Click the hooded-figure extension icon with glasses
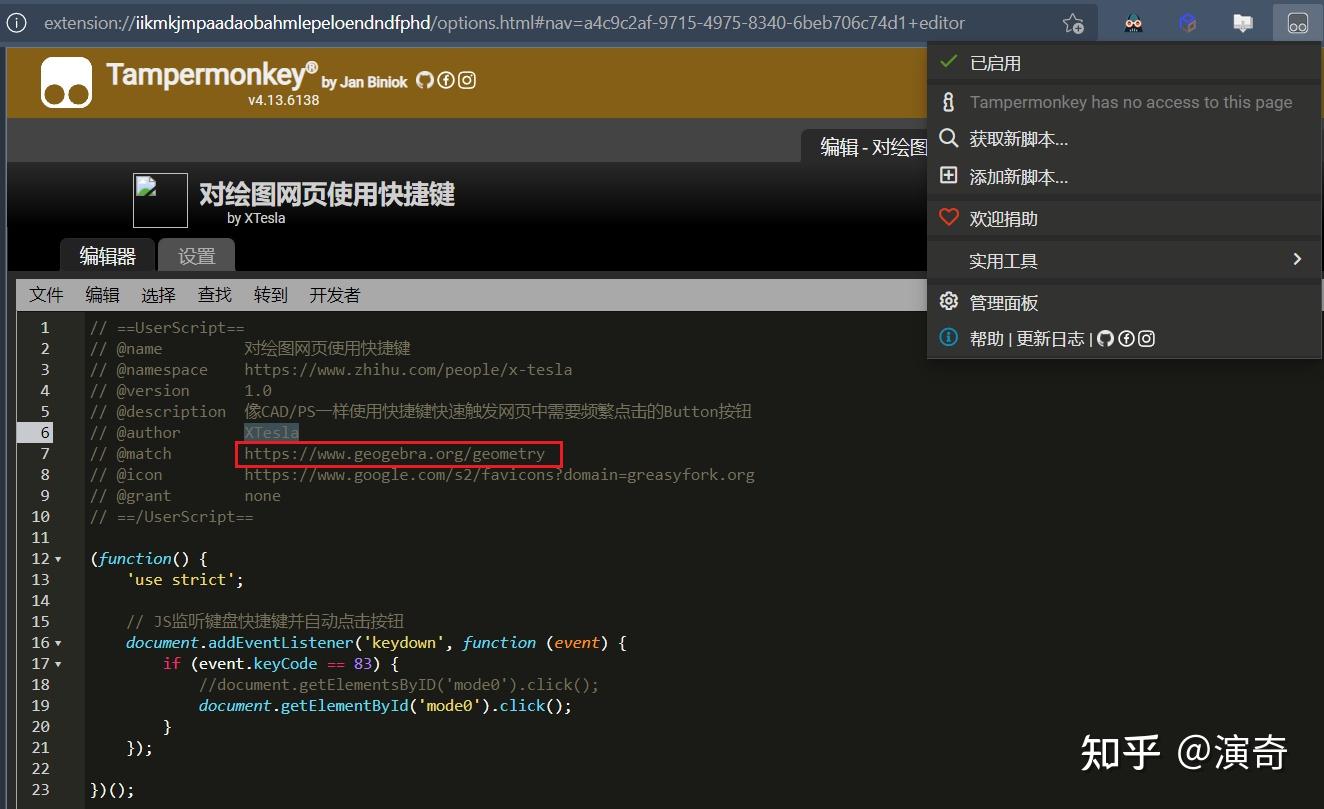1324x809 pixels. [1133, 23]
